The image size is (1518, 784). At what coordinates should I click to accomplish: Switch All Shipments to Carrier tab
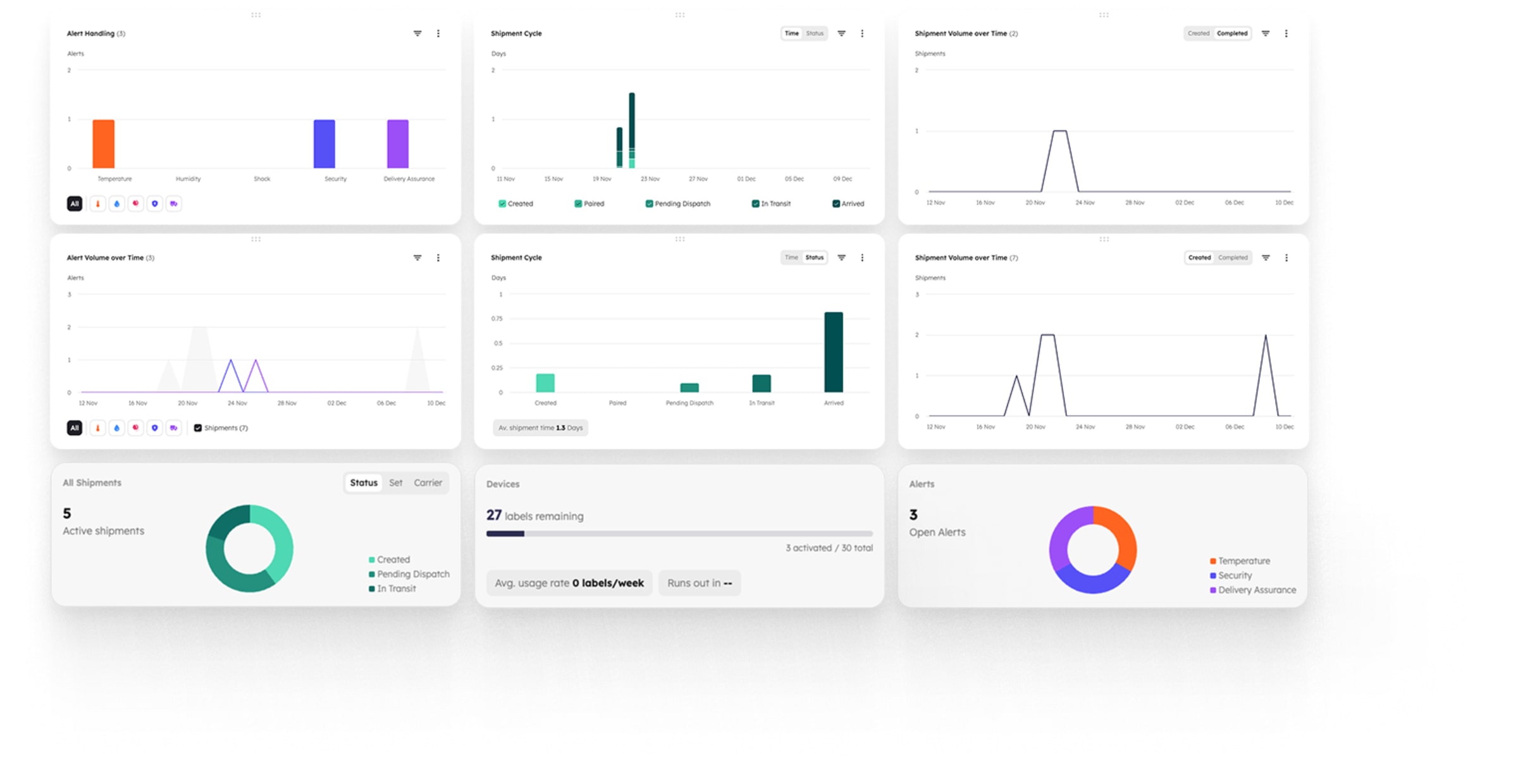point(428,483)
